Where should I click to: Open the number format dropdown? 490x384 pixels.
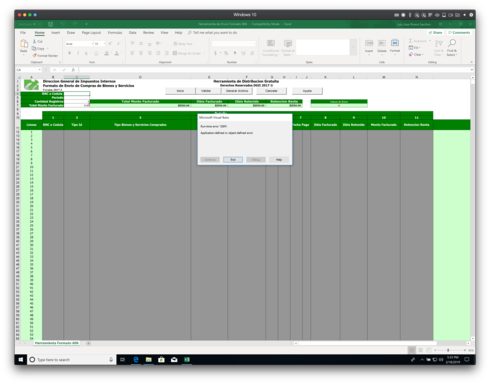[x=255, y=44]
